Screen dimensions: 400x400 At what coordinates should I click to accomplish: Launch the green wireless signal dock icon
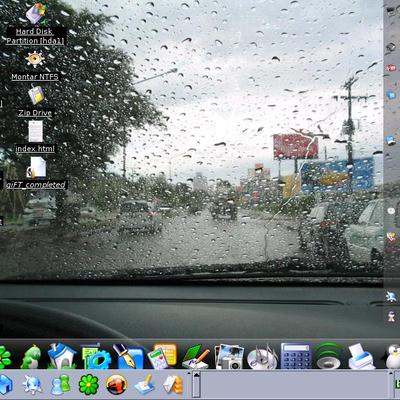click(x=329, y=356)
